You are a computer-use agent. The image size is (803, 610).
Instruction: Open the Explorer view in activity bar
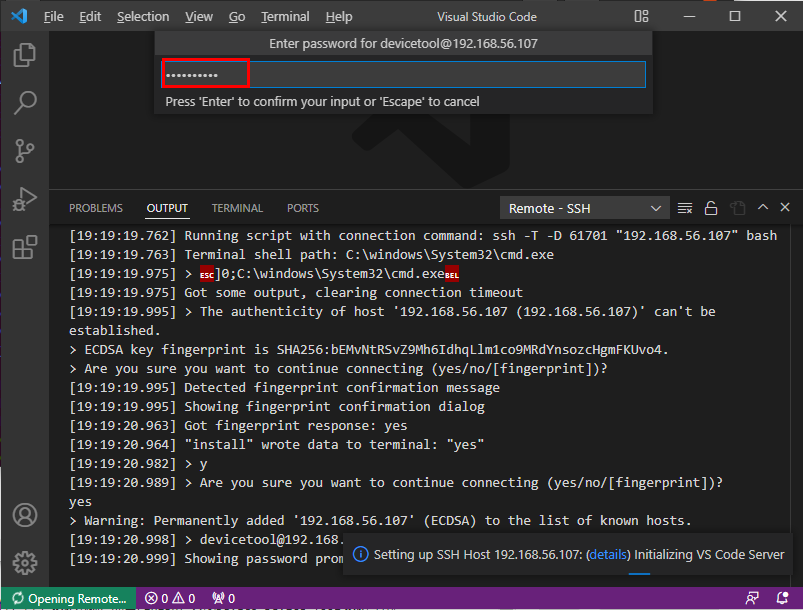(x=25, y=55)
